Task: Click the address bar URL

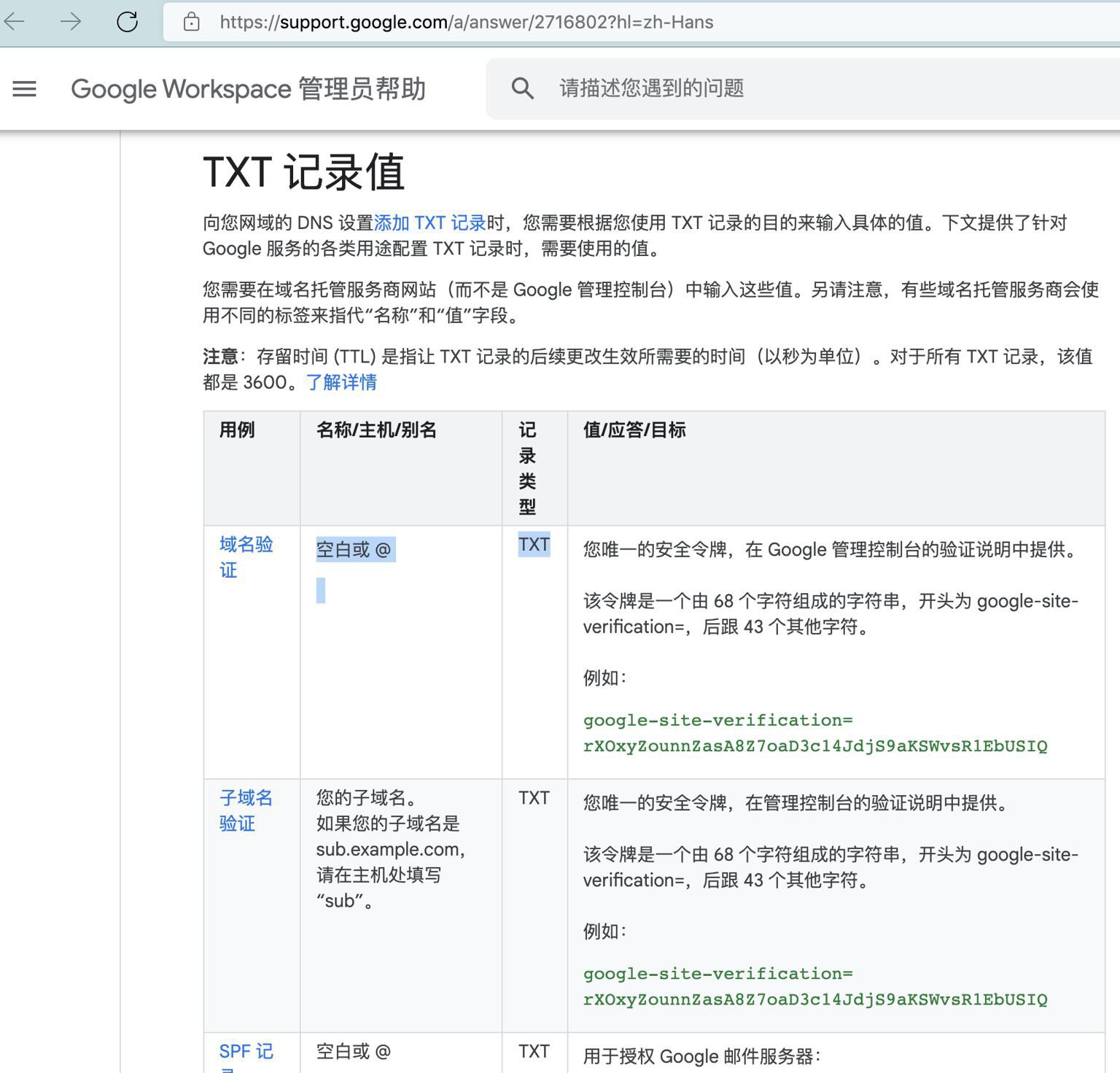Action: pyautogui.click(x=467, y=22)
